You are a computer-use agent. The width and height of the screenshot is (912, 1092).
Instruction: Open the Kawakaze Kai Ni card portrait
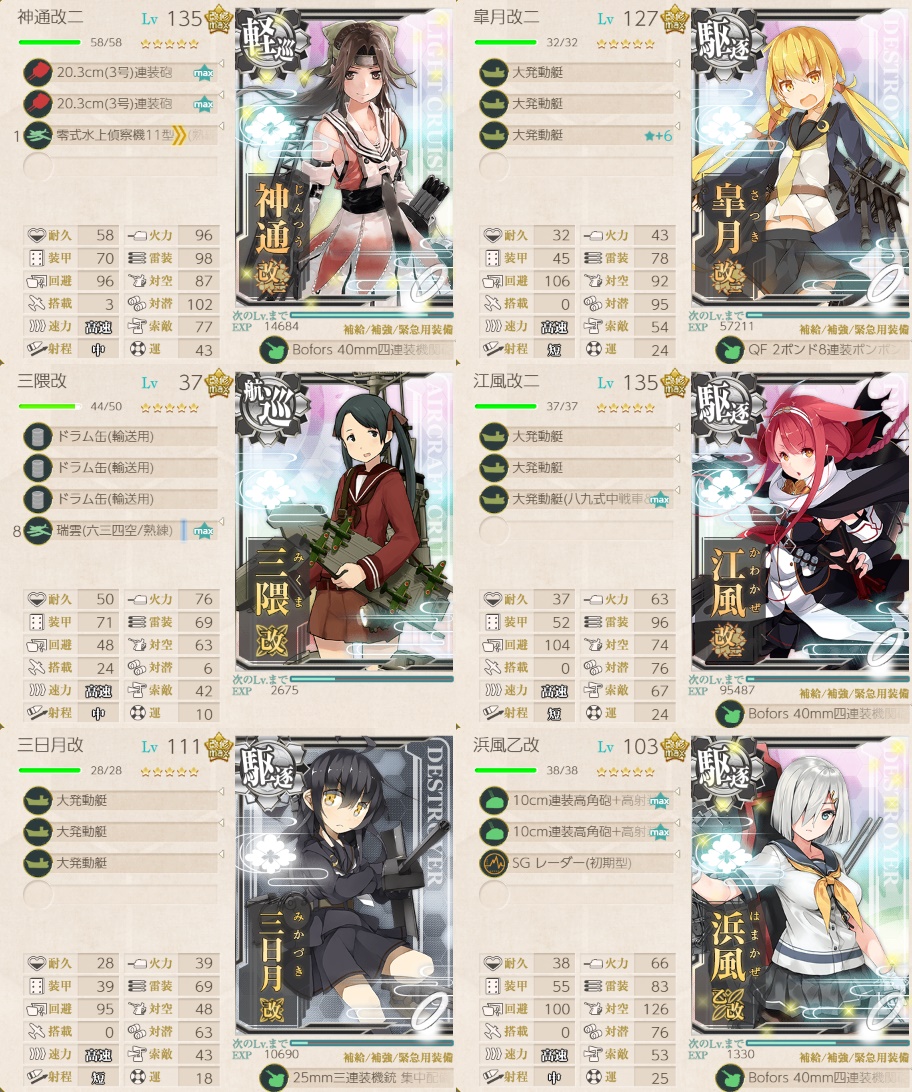tap(801, 531)
